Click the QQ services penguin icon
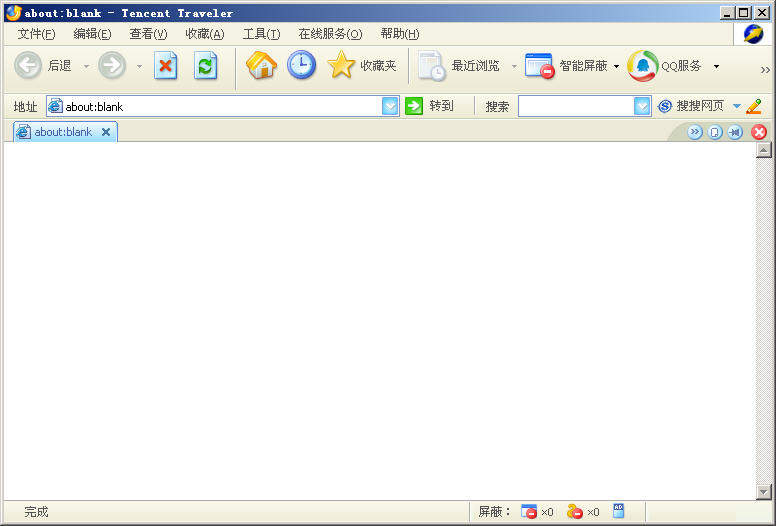776x526 pixels. [643, 65]
